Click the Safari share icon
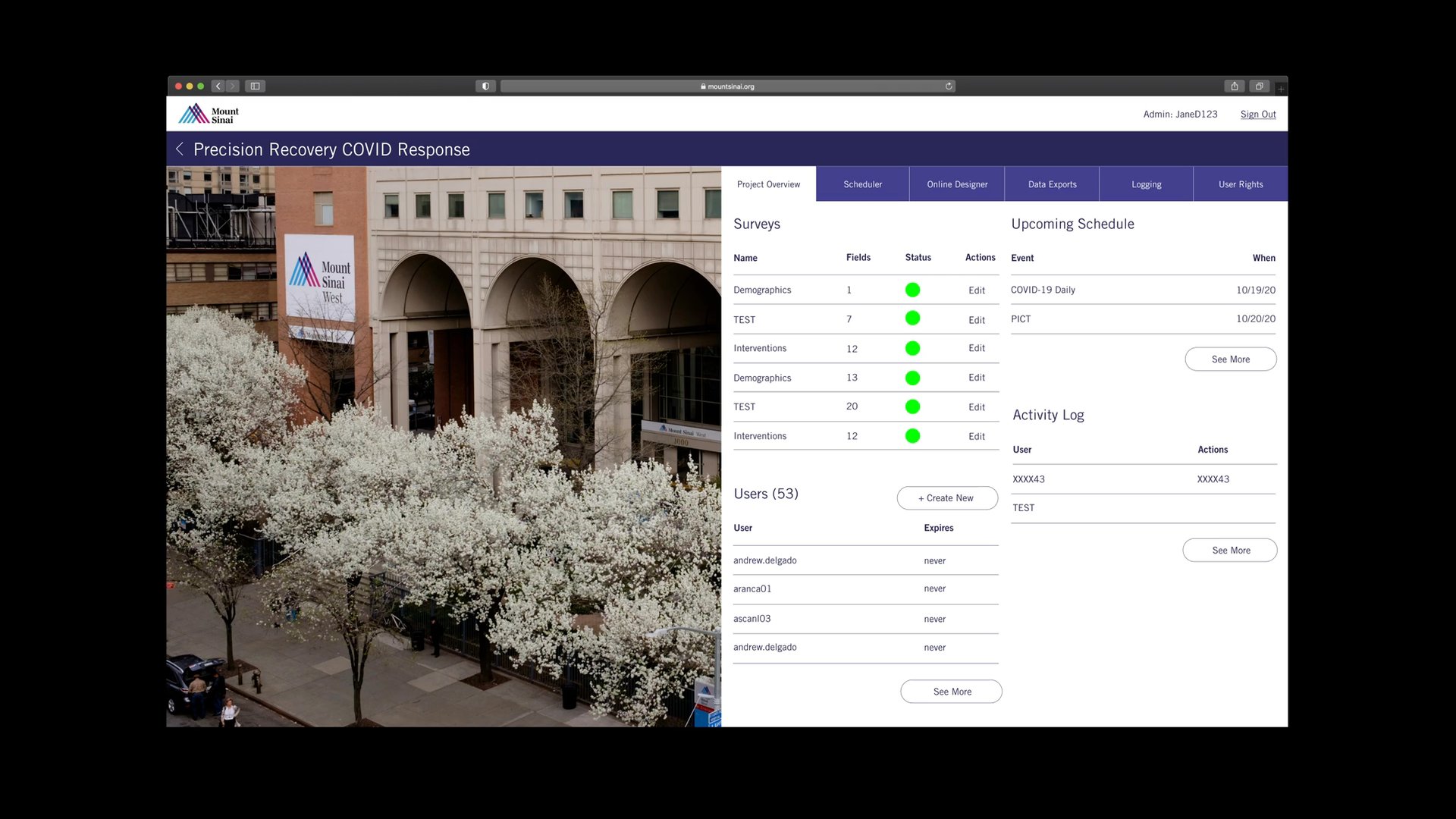Viewport: 1456px width, 819px height. [x=1235, y=86]
